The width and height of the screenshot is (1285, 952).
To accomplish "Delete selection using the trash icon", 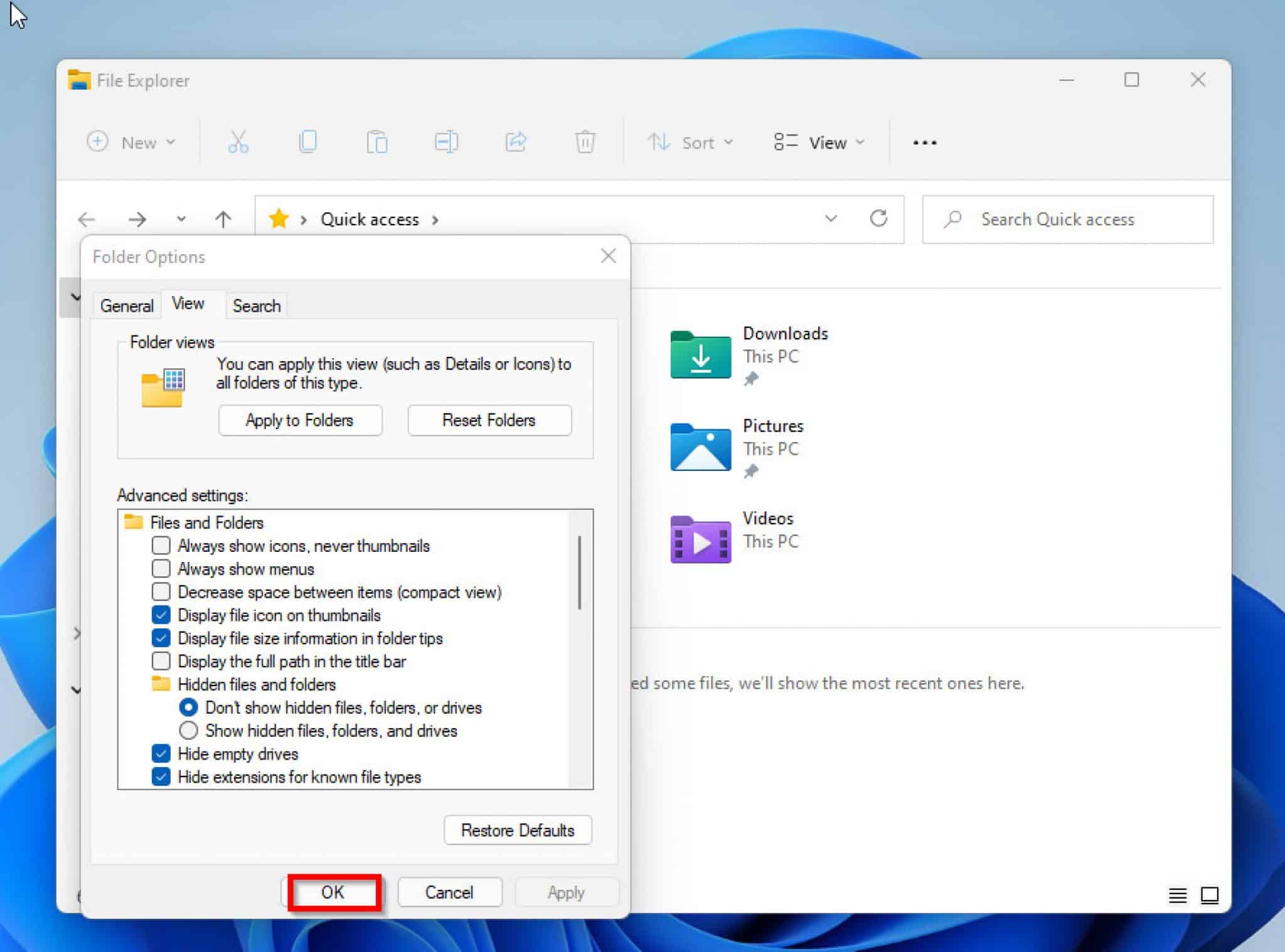I will coord(585,142).
